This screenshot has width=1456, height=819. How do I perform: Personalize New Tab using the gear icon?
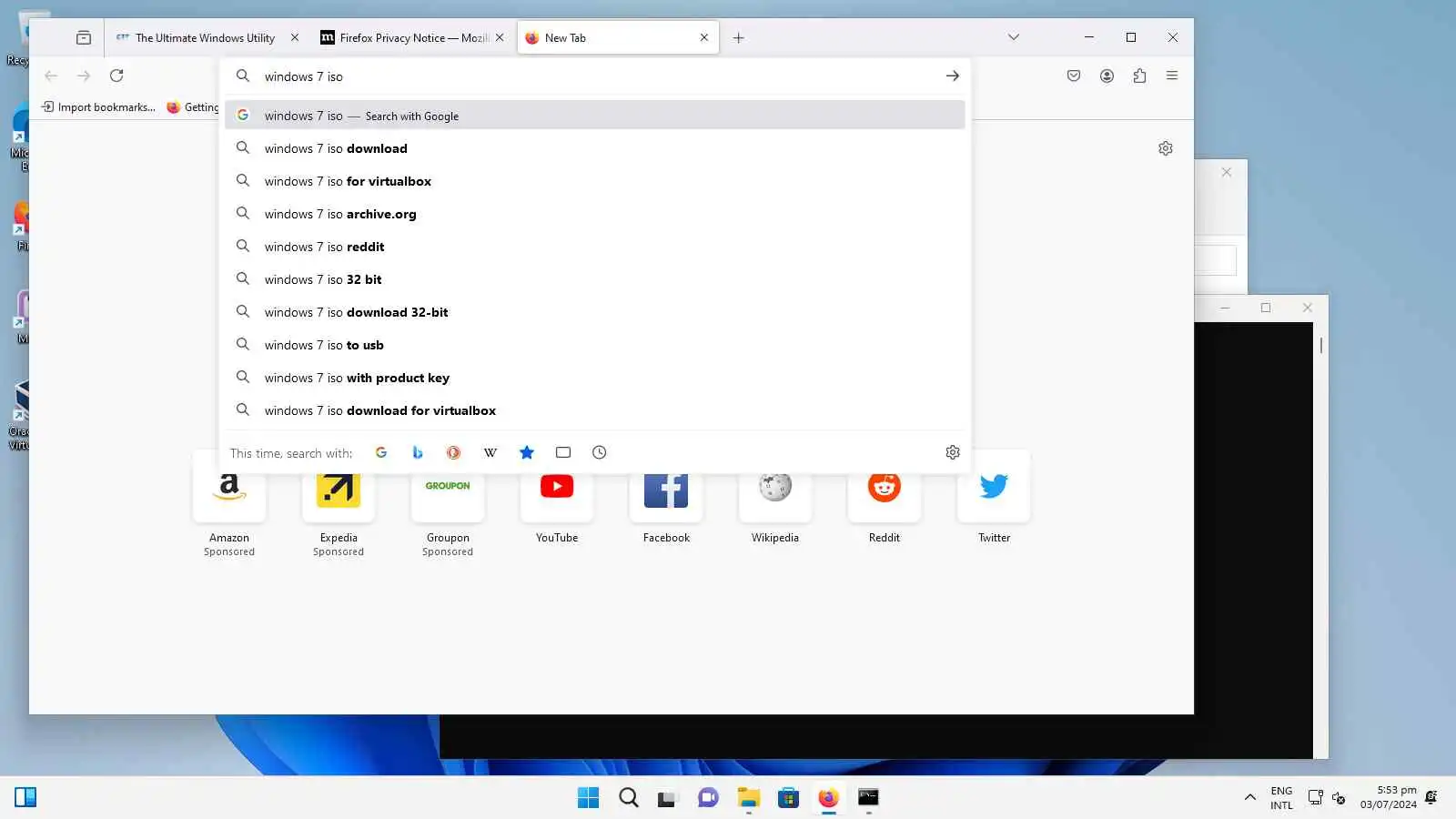(x=1166, y=148)
